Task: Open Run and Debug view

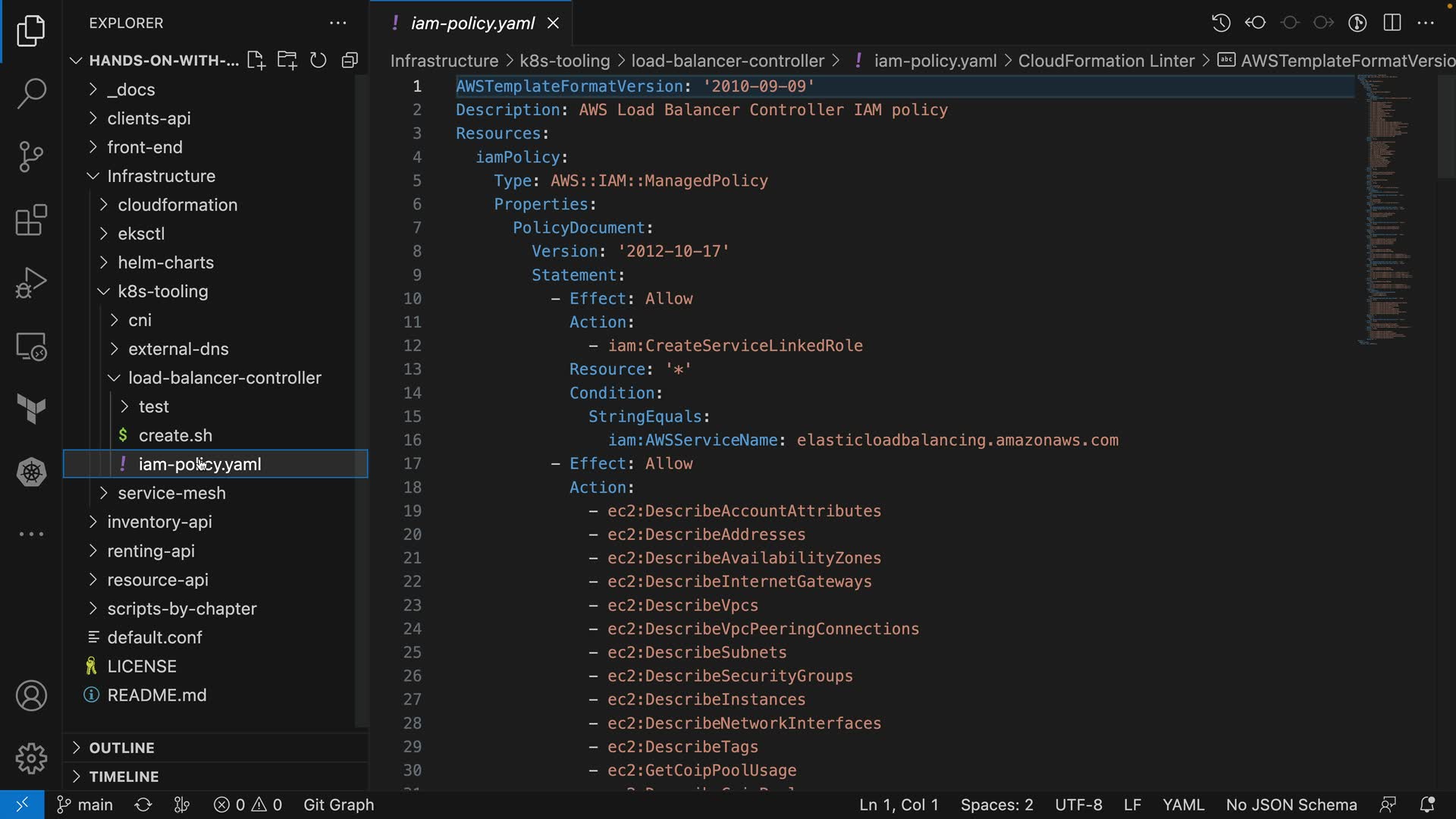Action: (x=31, y=284)
